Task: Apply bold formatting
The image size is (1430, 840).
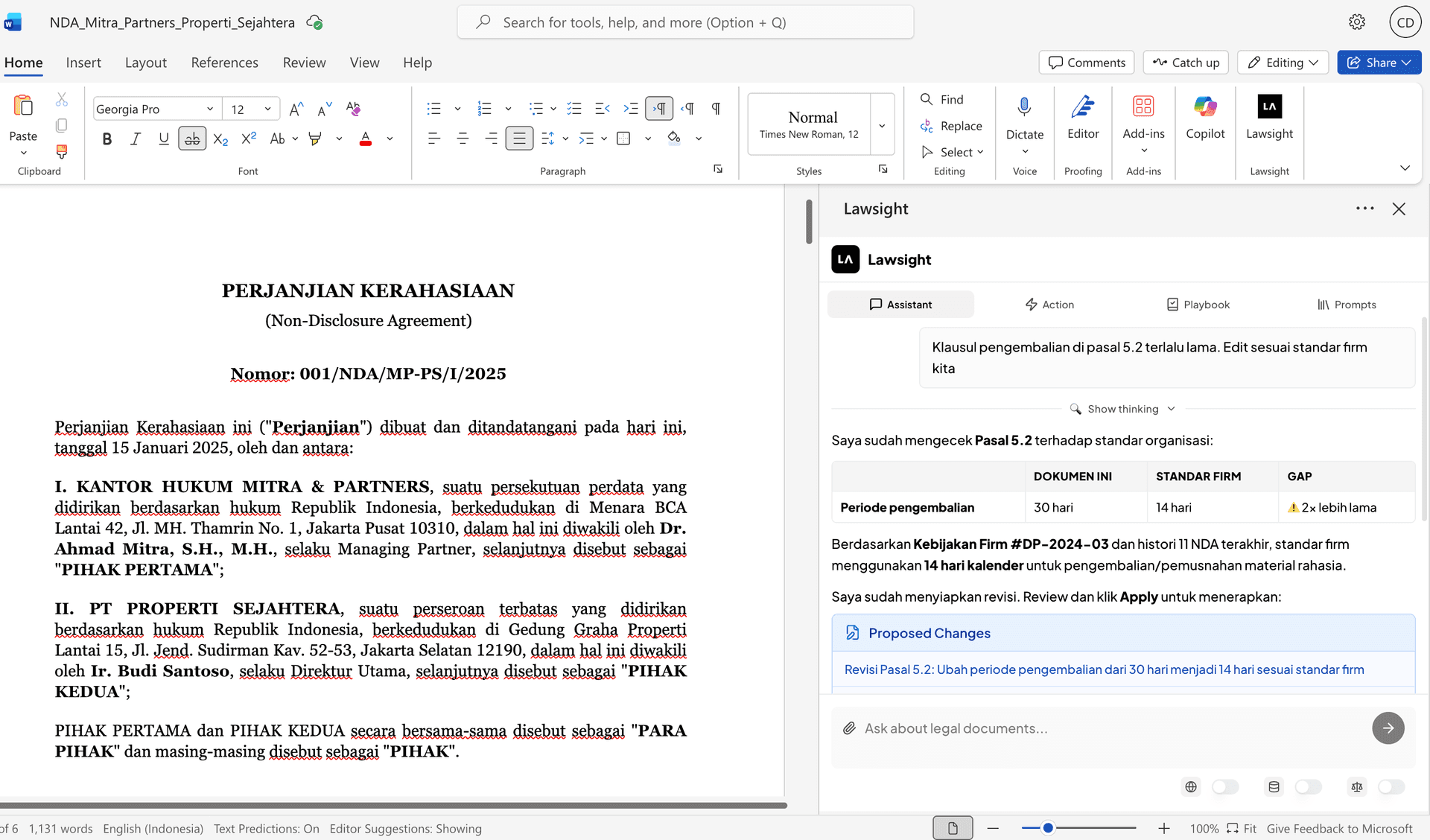Action: pyautogui.click(x=107, y=139)
